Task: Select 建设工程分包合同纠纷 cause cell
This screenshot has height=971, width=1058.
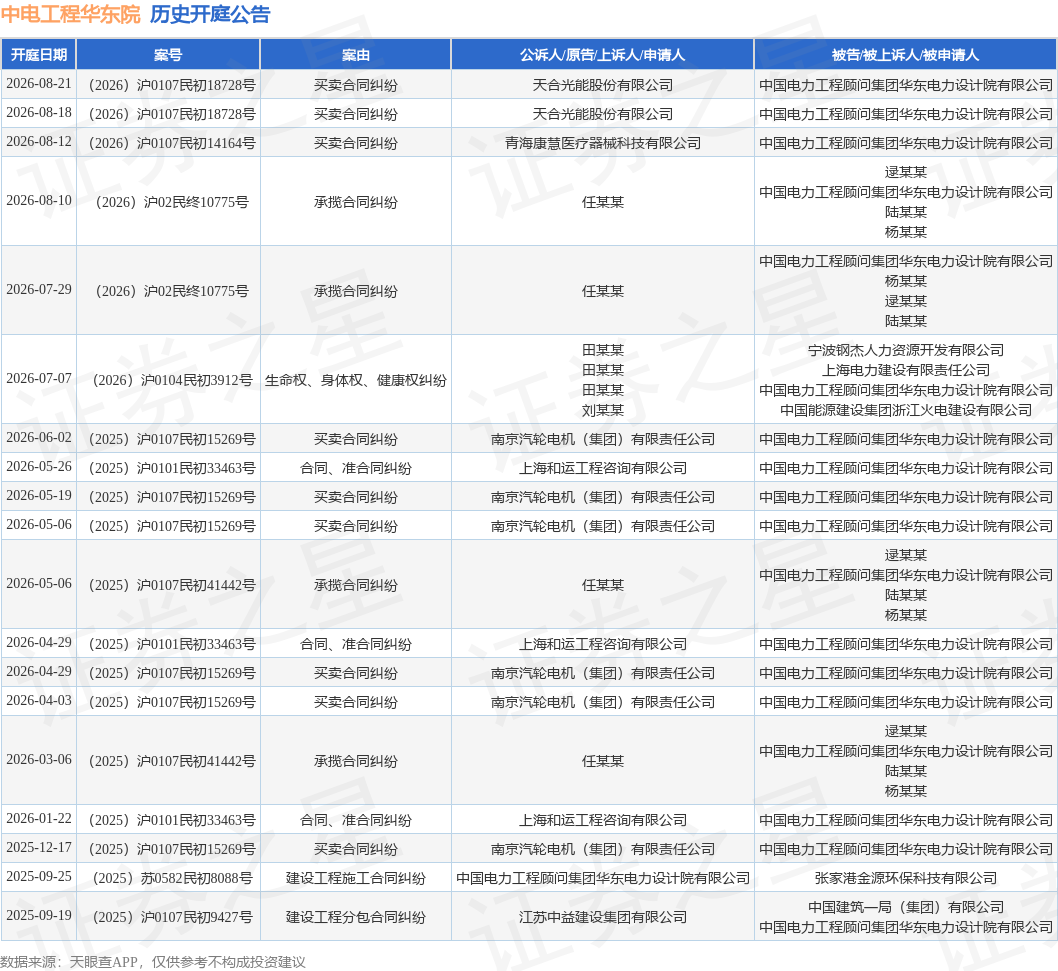Action: pyautogui.click(x=356, y=917)
